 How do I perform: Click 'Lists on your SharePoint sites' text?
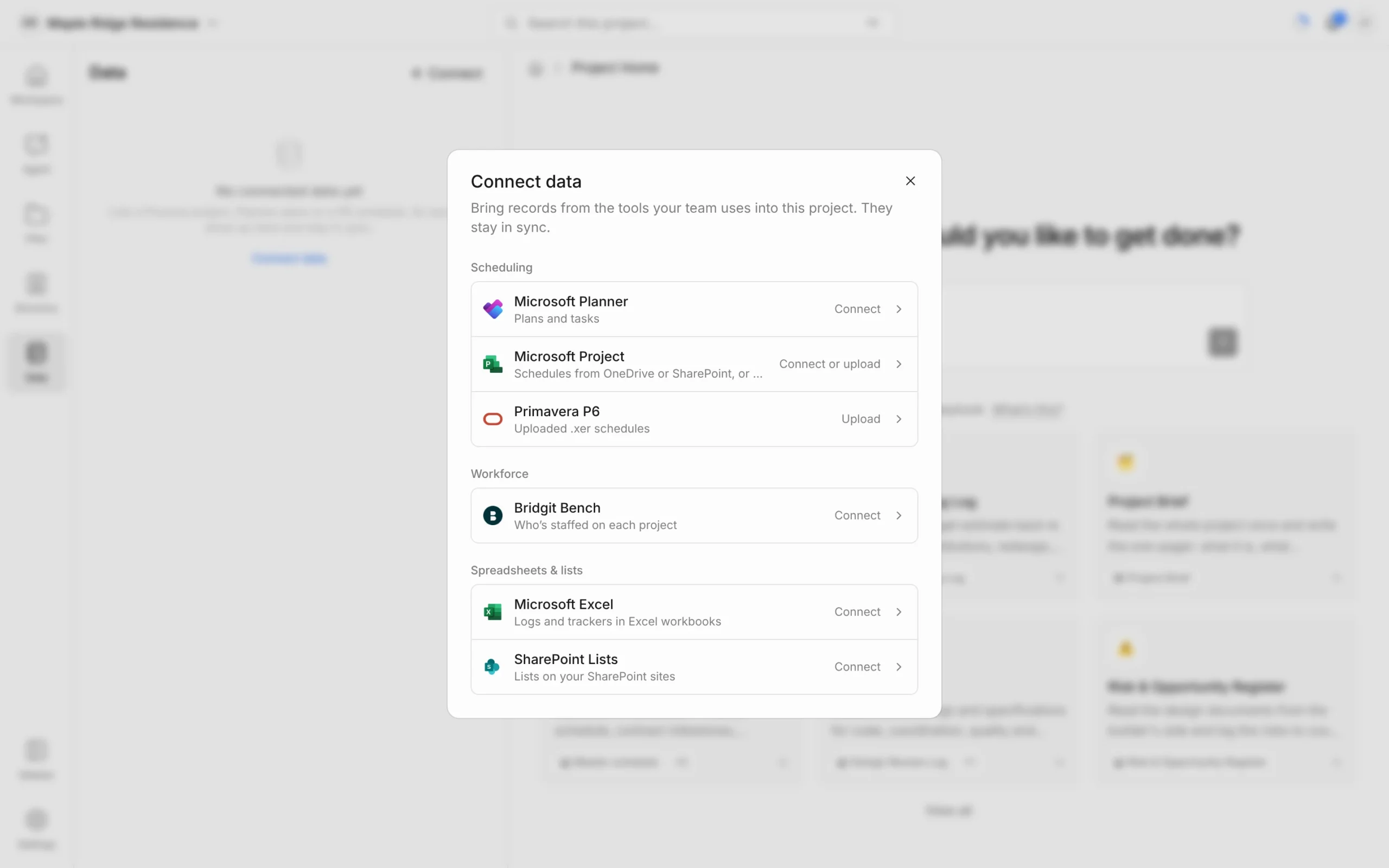click(594, 677)
